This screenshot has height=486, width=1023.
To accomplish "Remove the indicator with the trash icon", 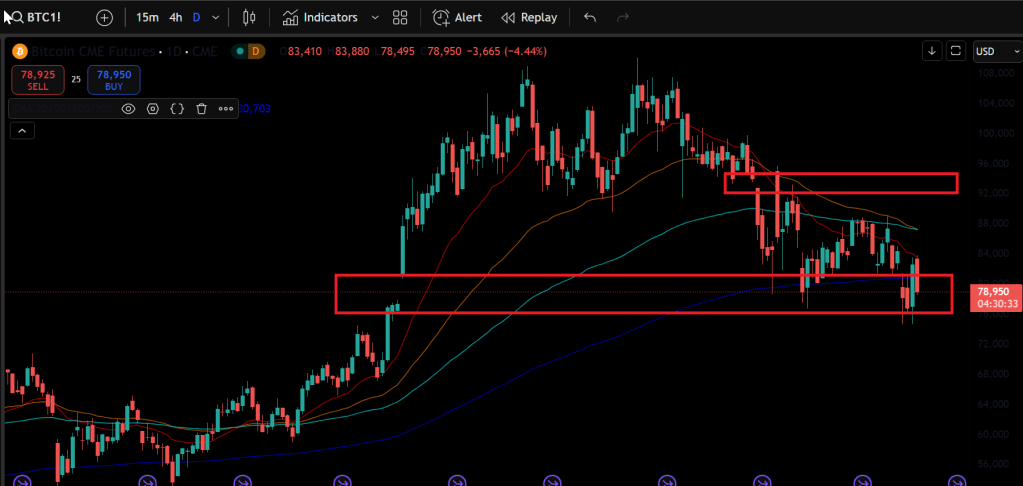I will [201, 108].
